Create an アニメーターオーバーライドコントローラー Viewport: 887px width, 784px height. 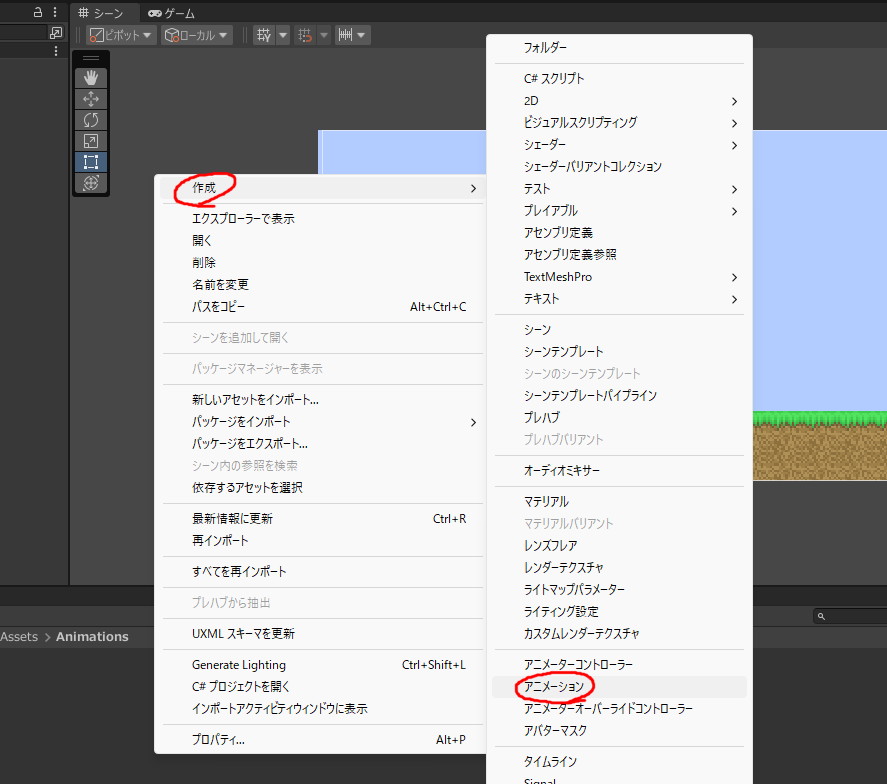[619, 709]
